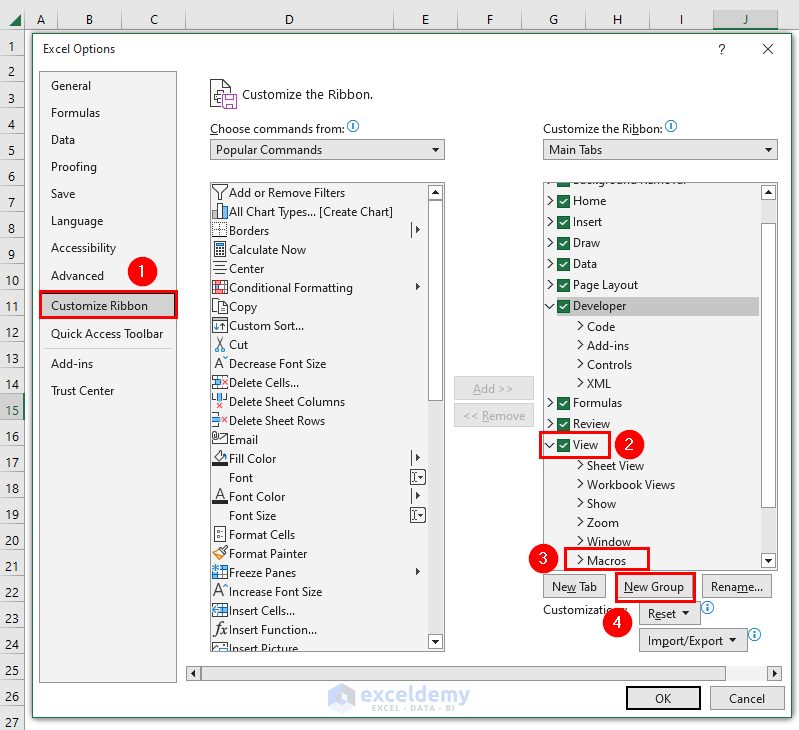Collapse the Developer tab node

click(550, 306)
